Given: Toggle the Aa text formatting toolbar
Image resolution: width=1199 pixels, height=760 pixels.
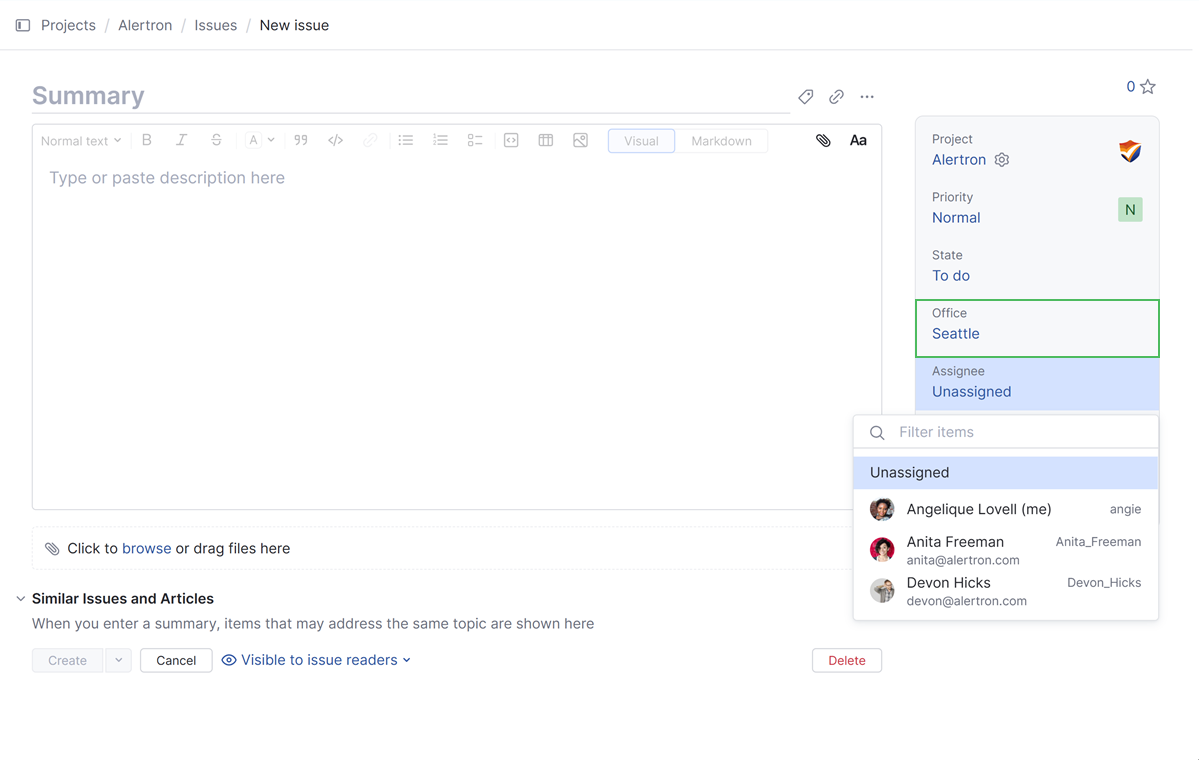Looking at the screenshot, I should point(858,140).
